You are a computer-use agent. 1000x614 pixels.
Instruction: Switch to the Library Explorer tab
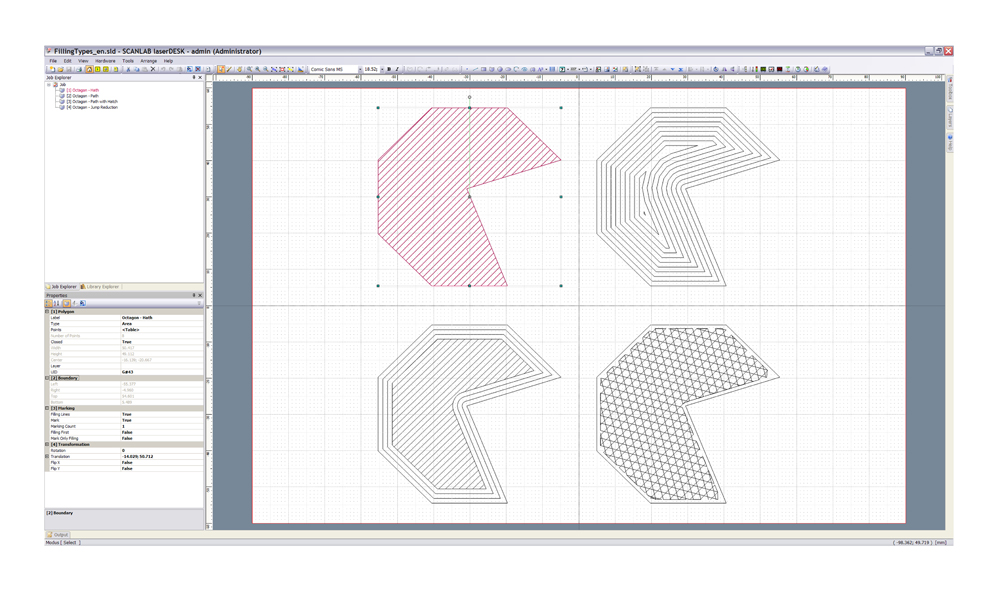pyautogui.click(x=101, y=287)
